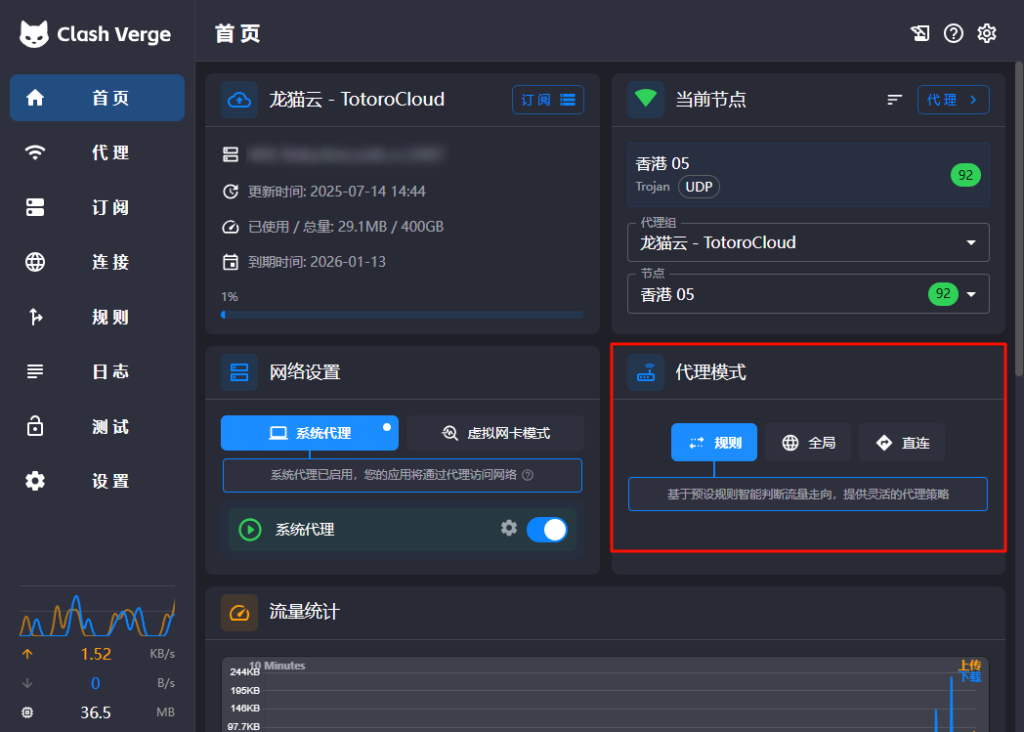
Task: Open the 日志 page via its icon
Action: coord(34,372)
